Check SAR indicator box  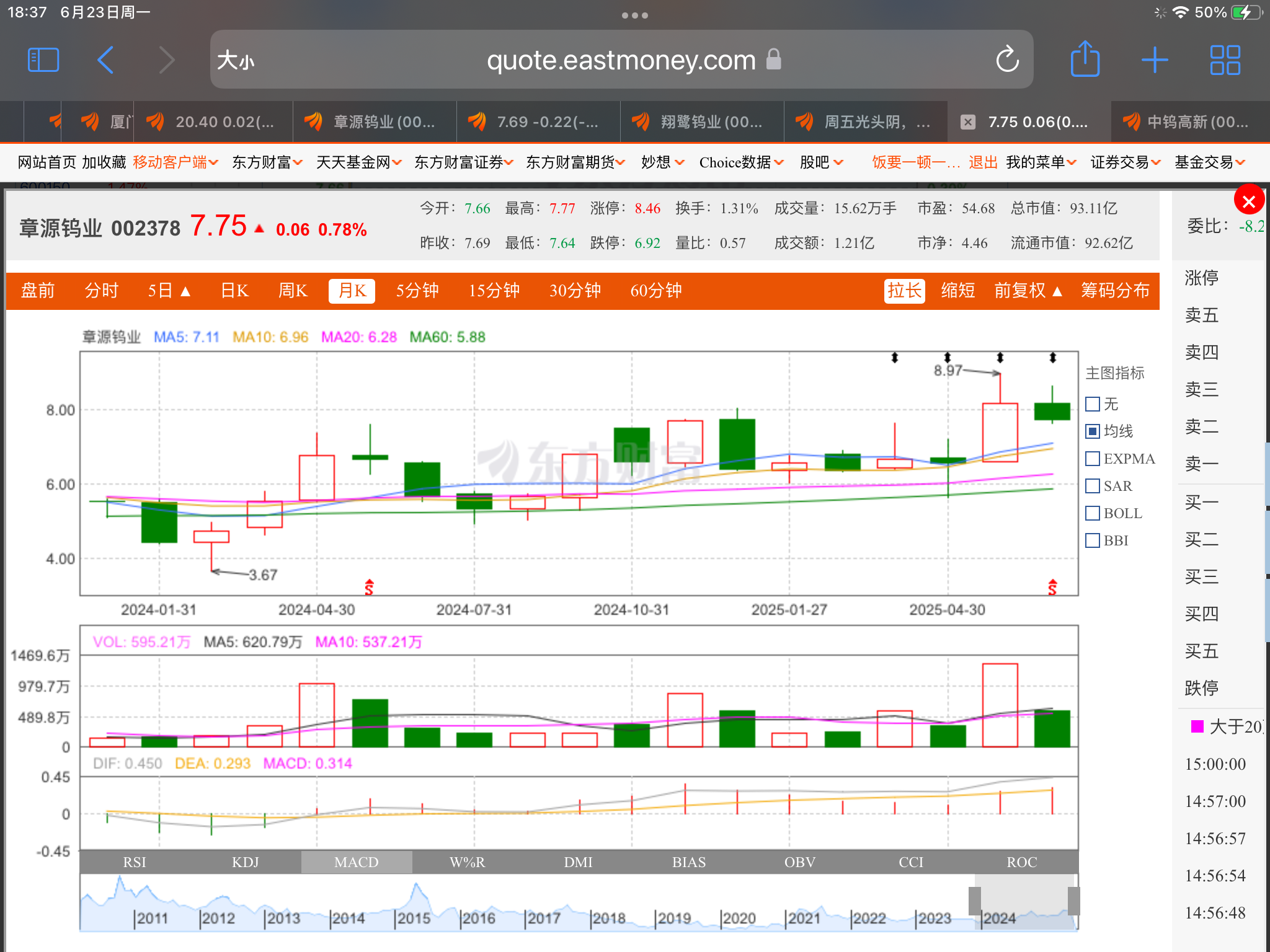click(1093, 486)
